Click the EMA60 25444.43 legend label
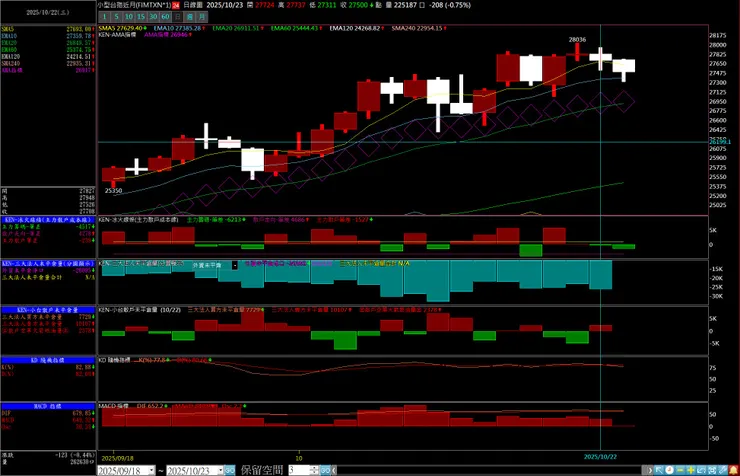Viewport: 740px width, 476px height. [296, 28]
